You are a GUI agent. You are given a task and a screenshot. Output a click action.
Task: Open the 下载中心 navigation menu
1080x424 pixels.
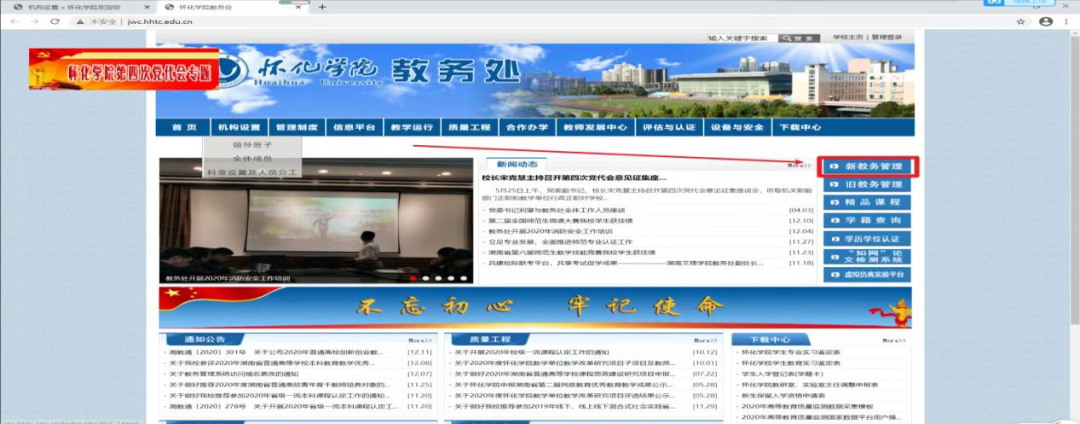point(800,127)
